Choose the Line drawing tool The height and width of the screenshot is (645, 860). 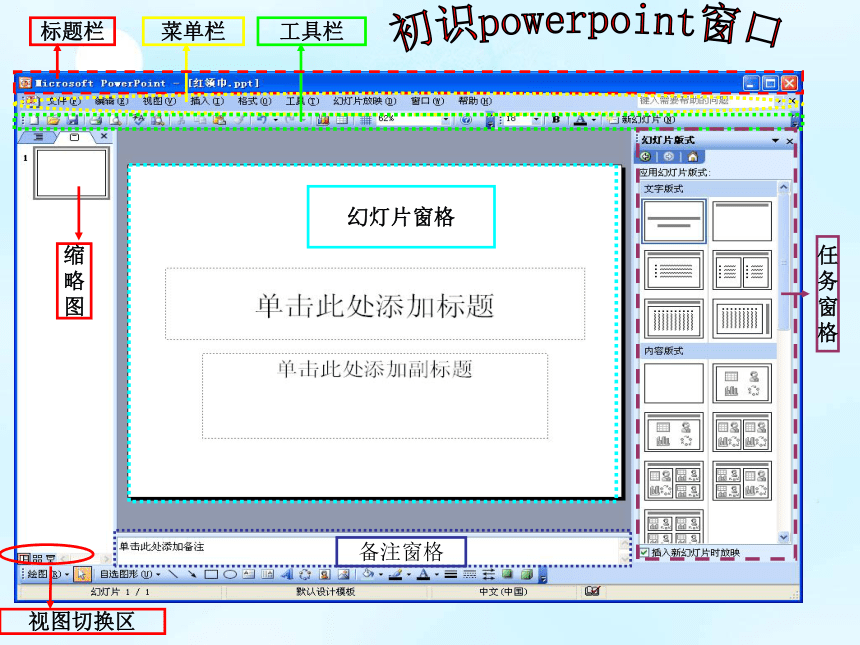click(173, 574)
